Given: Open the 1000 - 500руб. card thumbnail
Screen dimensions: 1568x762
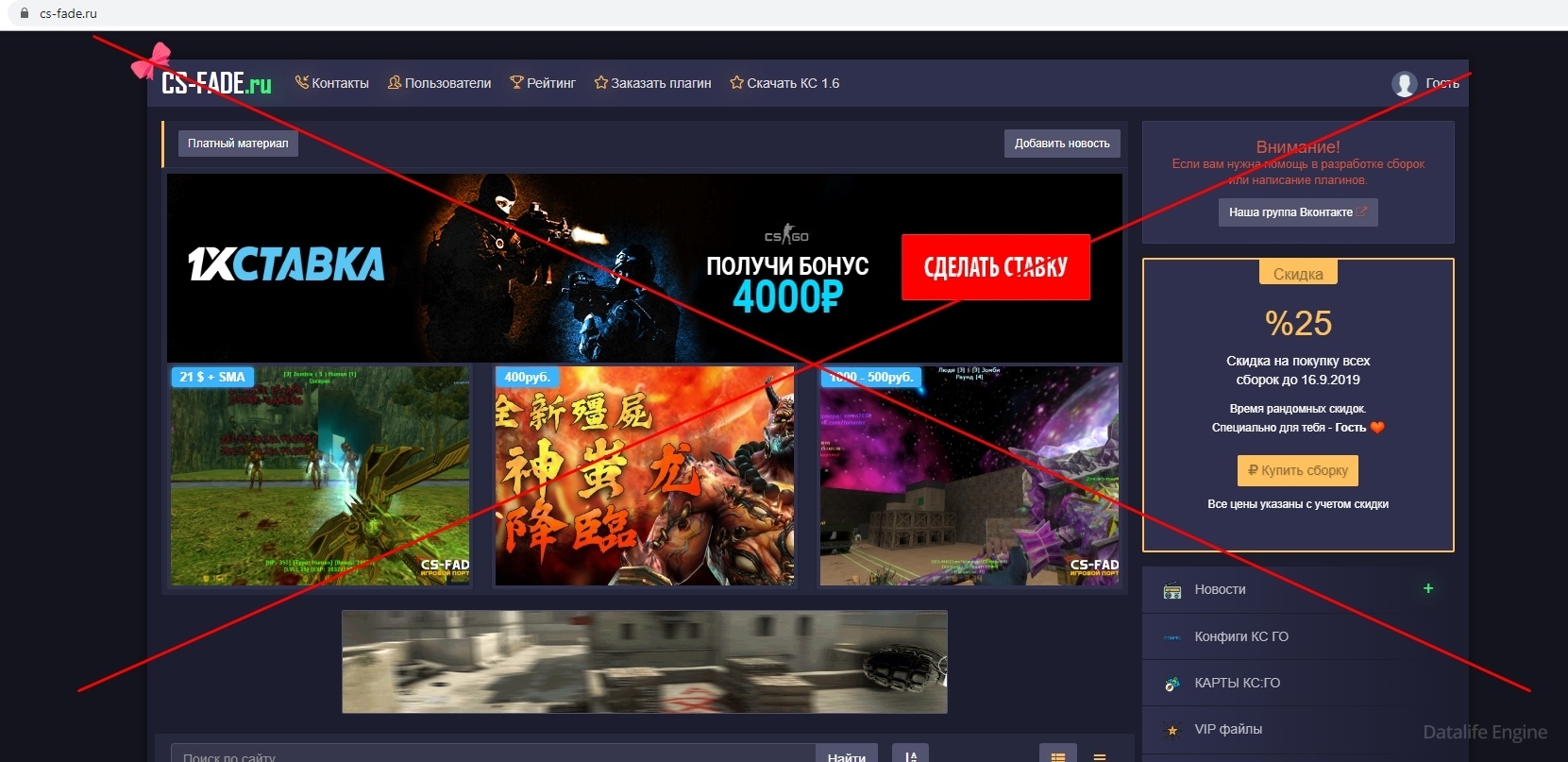Looking at the screenshot, I should click(969, 476).
